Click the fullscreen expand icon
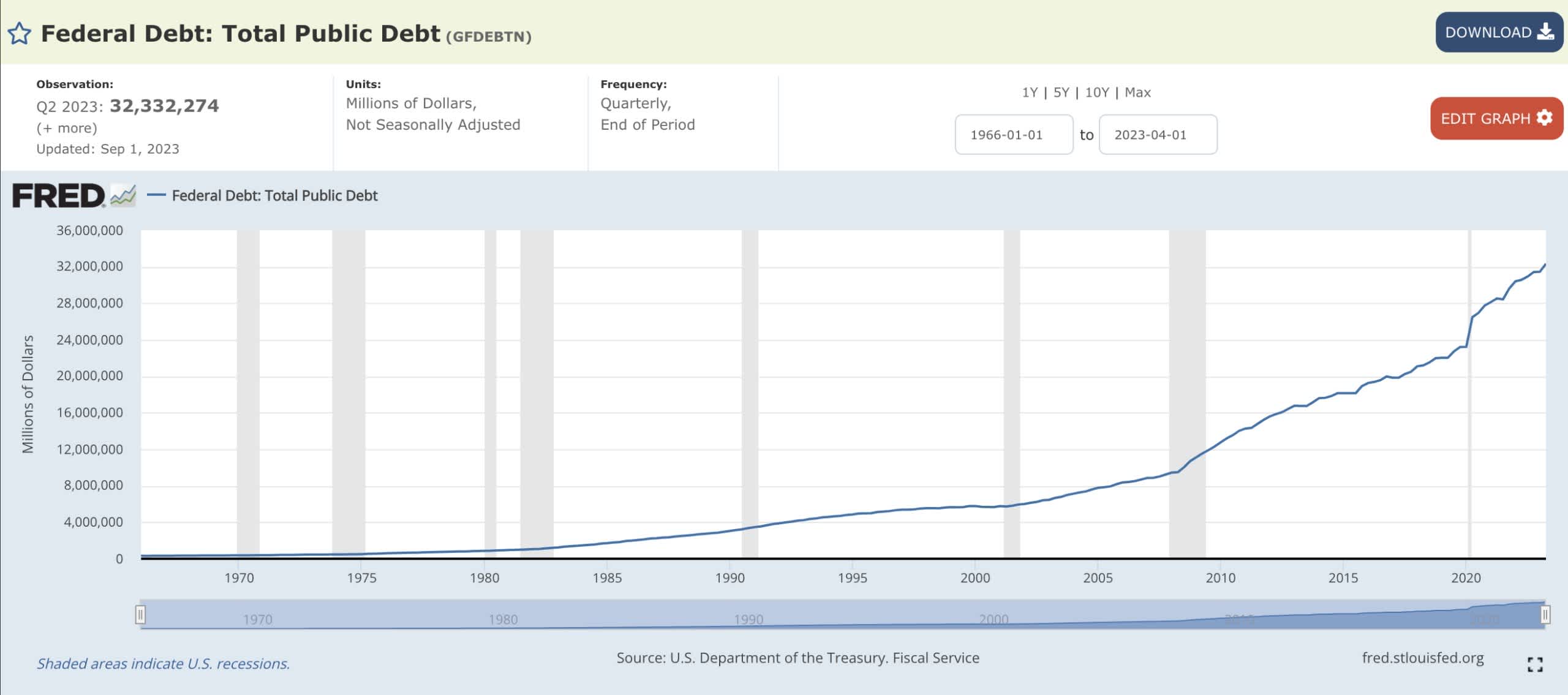The image size is (1568, 695). coord(1534,664)
